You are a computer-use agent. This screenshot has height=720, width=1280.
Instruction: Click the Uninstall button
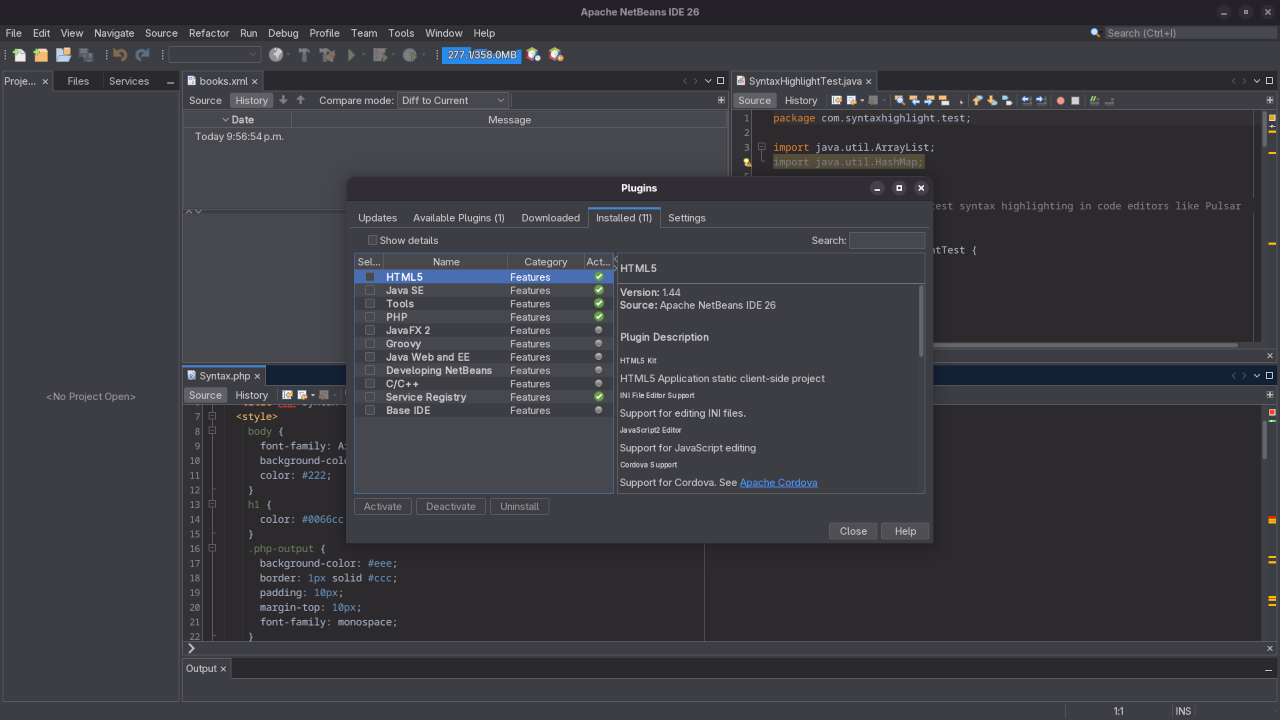pos(520,506)
